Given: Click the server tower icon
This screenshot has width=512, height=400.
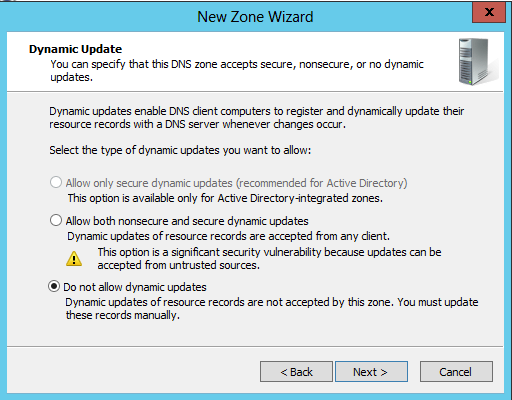Looking at the screenshot, I should pos(477,62).
